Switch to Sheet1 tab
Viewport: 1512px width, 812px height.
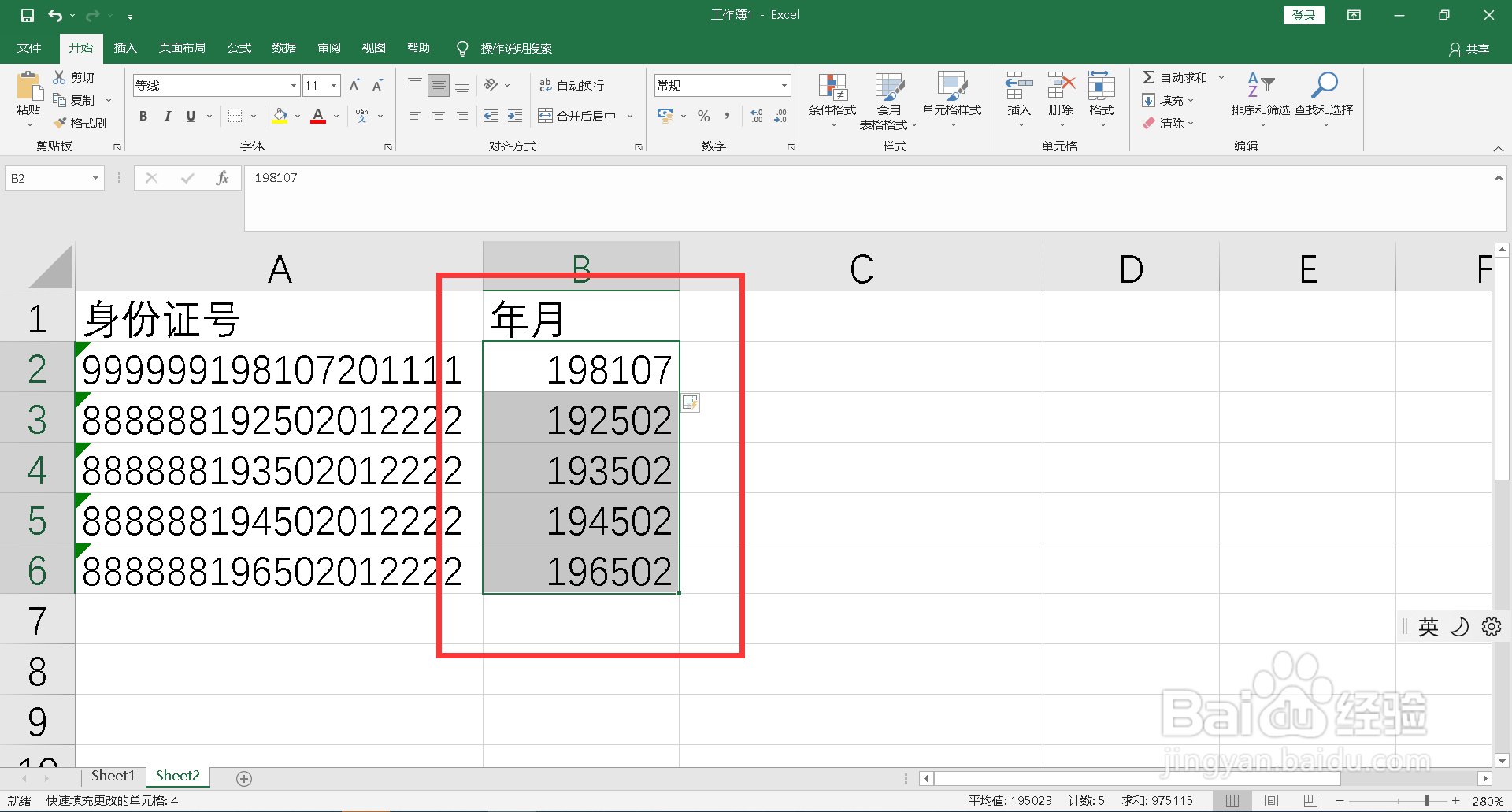(x=113, y=776)
